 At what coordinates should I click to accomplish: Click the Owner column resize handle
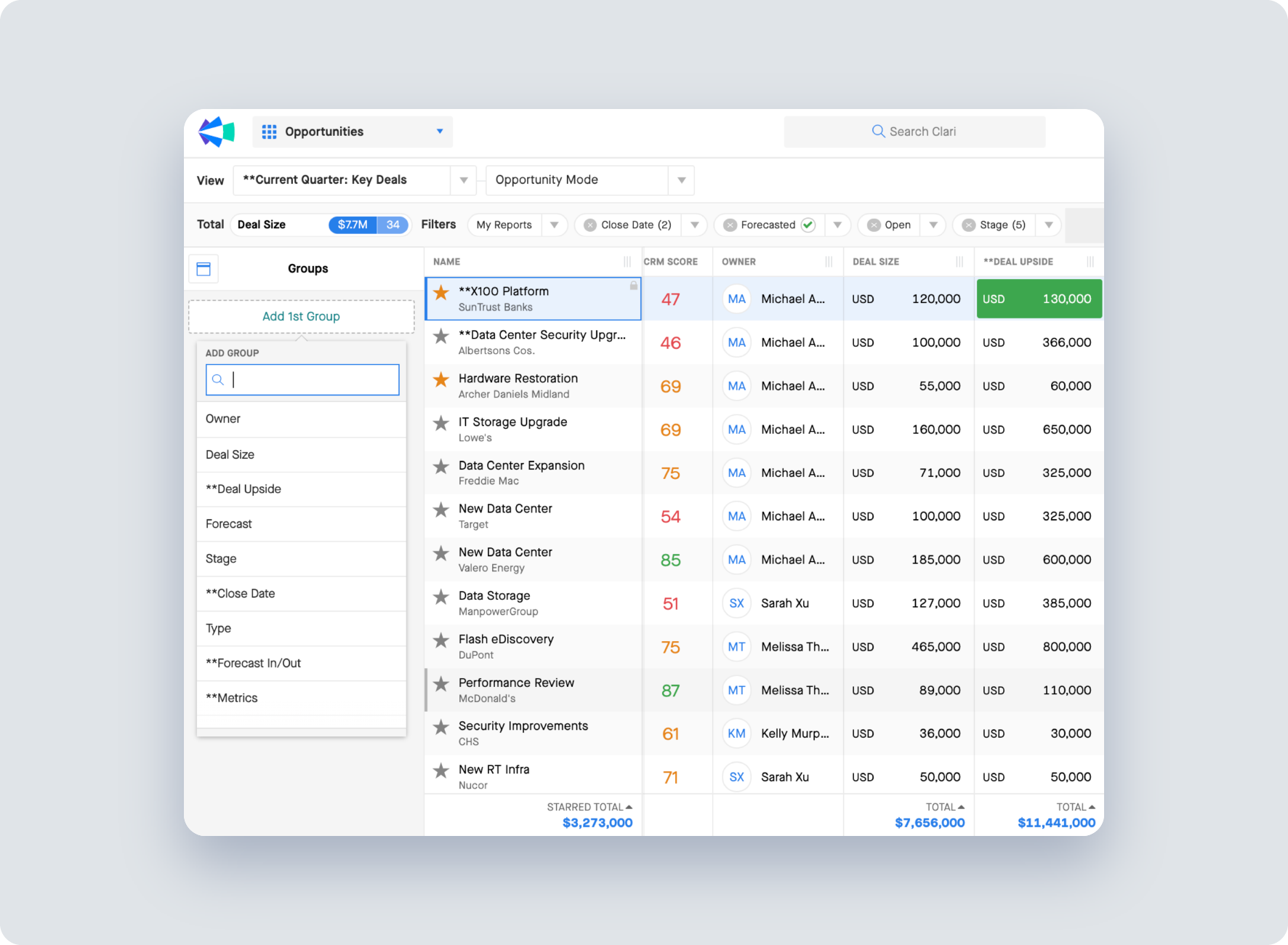point(829,262)
